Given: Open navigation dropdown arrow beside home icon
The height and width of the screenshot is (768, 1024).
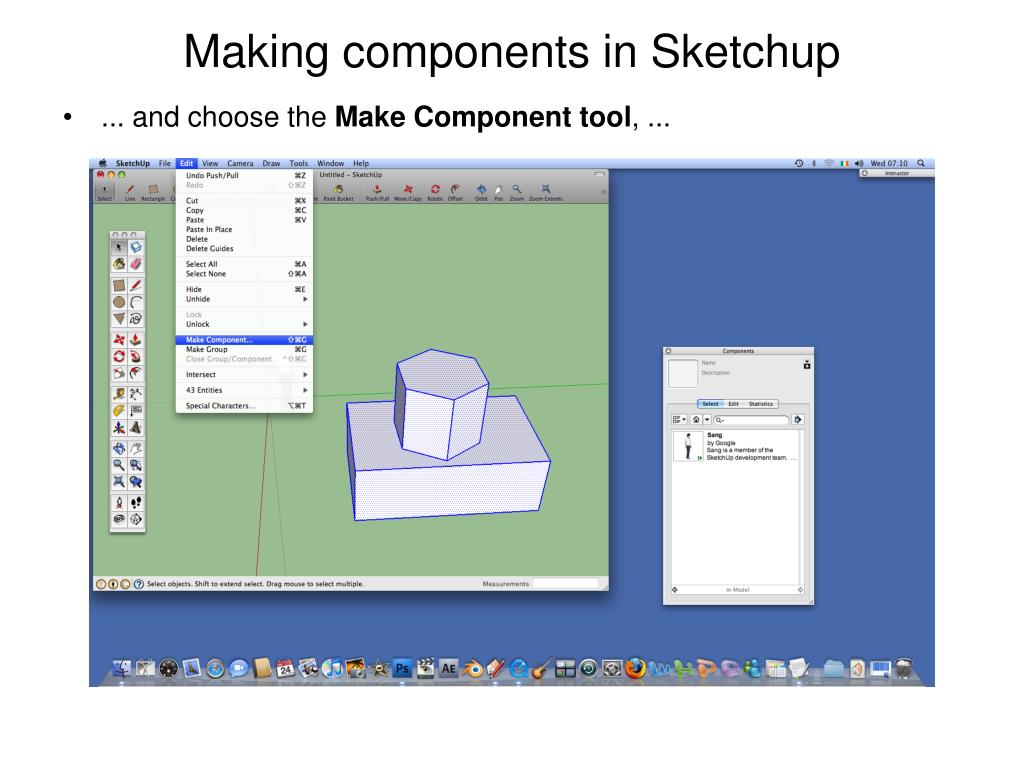Looking at the screenshot, I should (707, 419).
